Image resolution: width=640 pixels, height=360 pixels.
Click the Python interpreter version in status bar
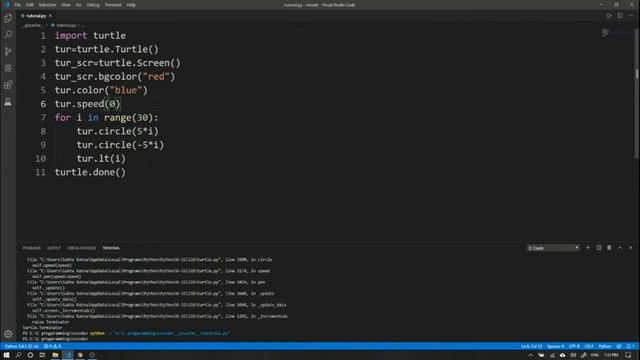coord(22,346)
